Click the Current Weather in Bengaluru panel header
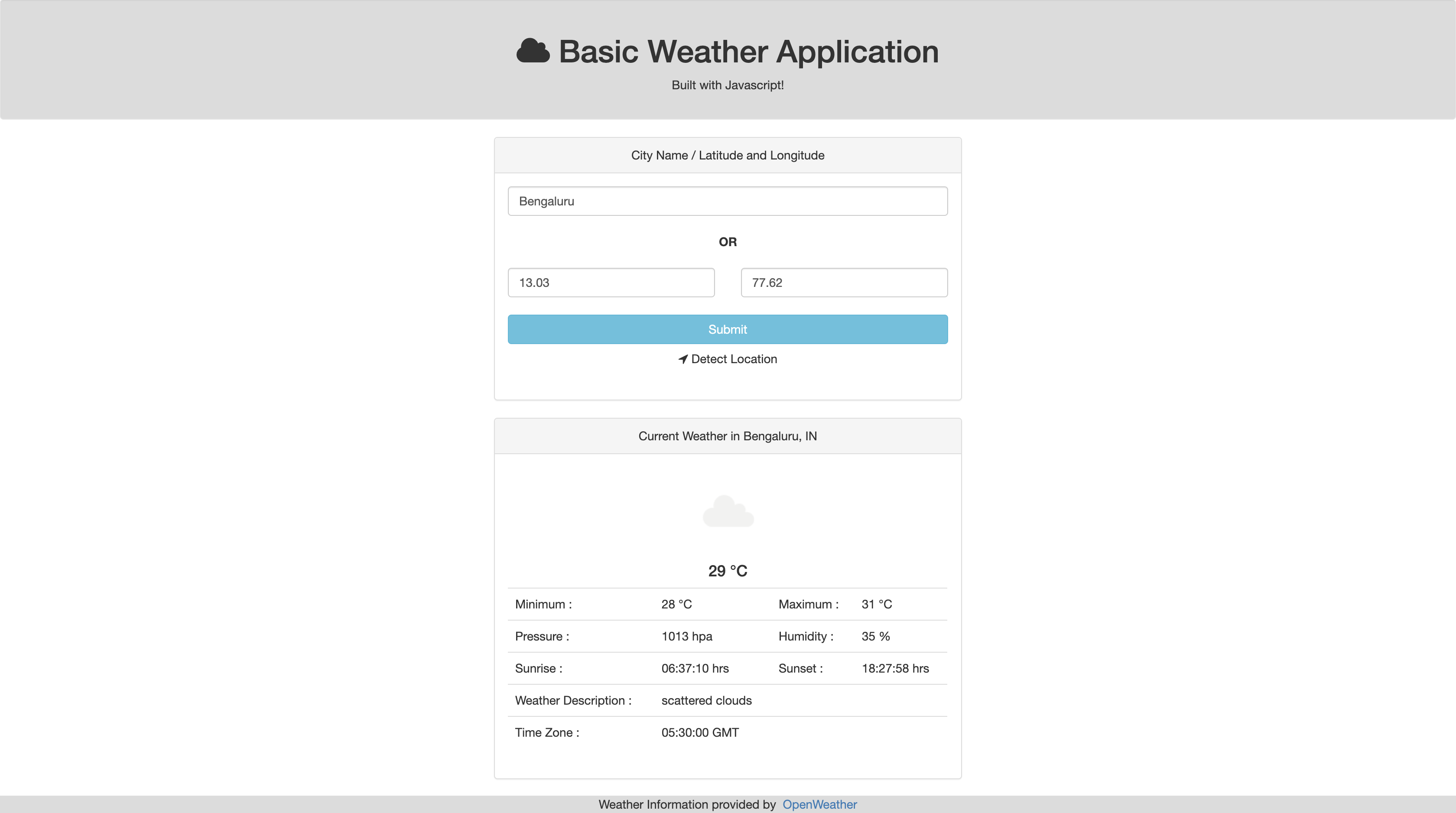Screen dimensions: 1456x813 (x=728, y=436)
